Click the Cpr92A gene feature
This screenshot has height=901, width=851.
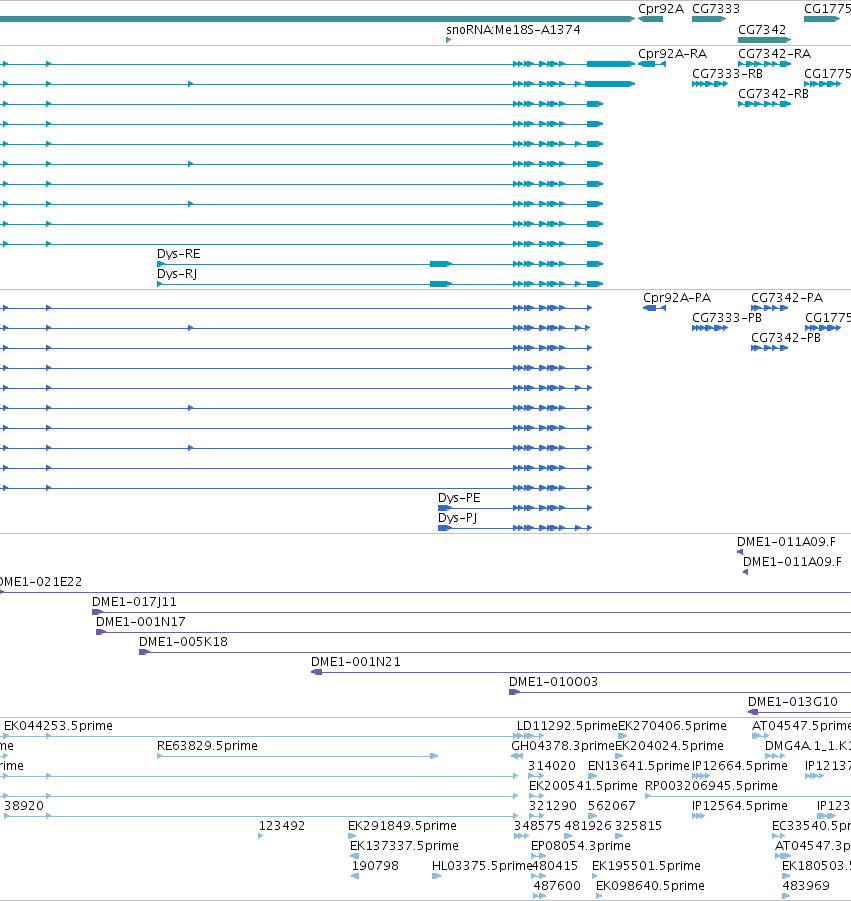[650, 19]
